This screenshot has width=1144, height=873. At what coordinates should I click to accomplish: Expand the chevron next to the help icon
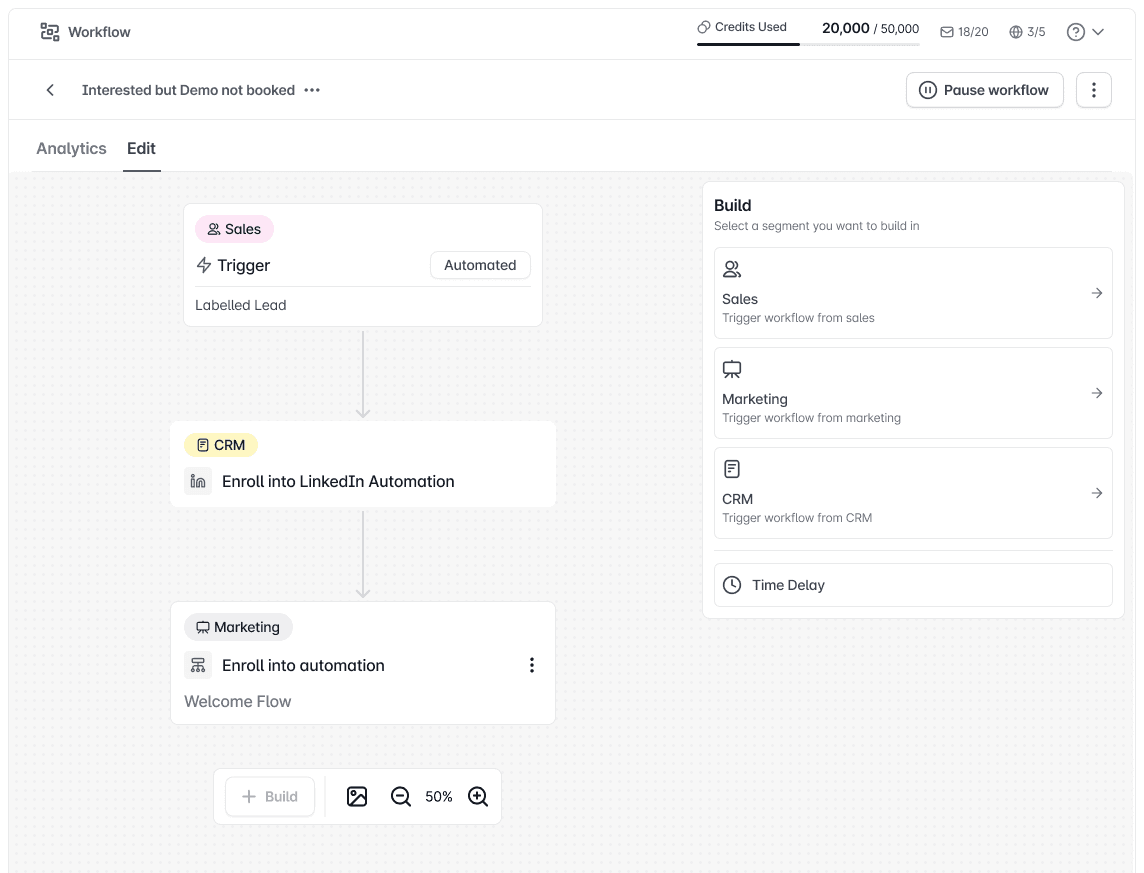(x=1098, y=32)
